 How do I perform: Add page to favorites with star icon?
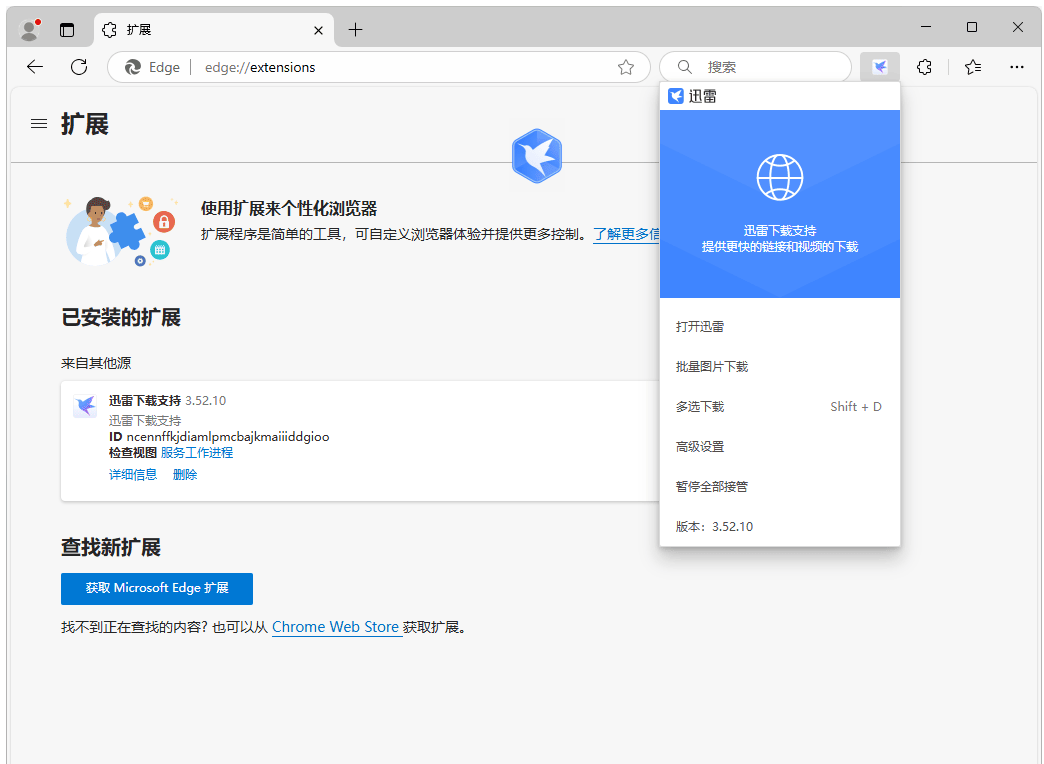(626, 67)
